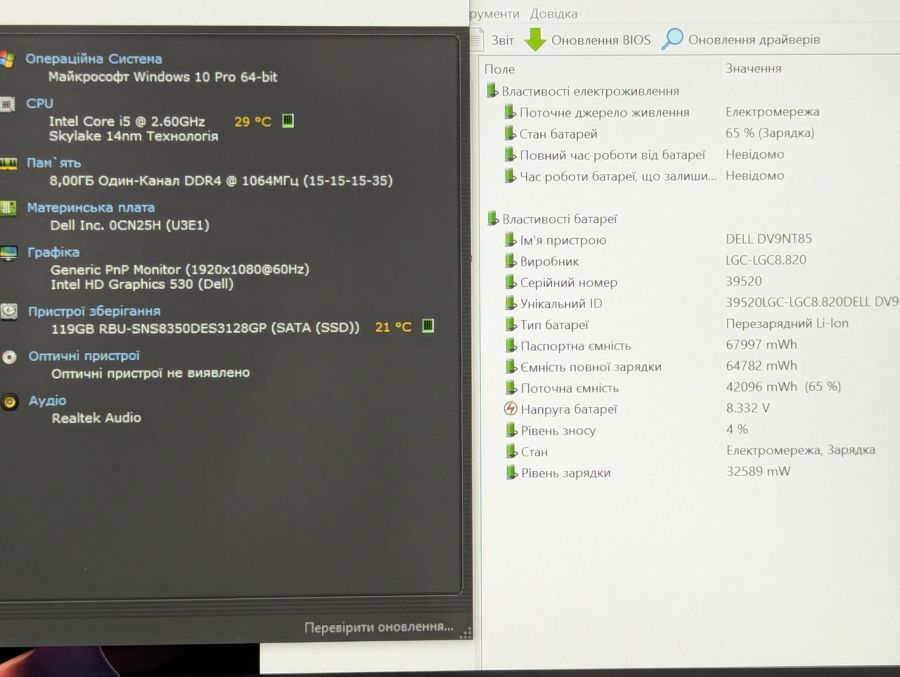The image size is (900, 677).
Task: Click the Speccy window resize grip
Action: 465,633
